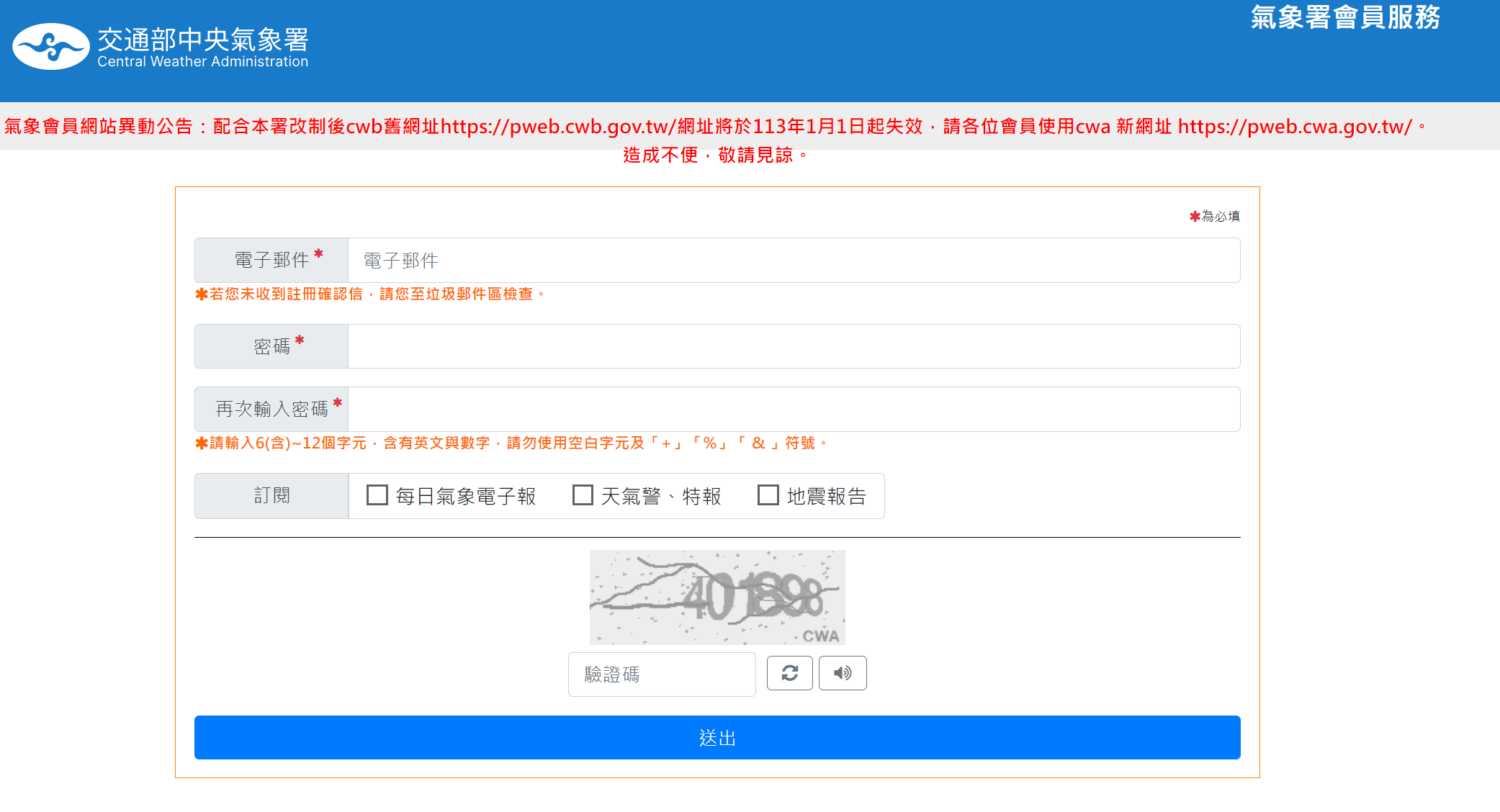Focus the 密碼 password field

click(793, 346)
